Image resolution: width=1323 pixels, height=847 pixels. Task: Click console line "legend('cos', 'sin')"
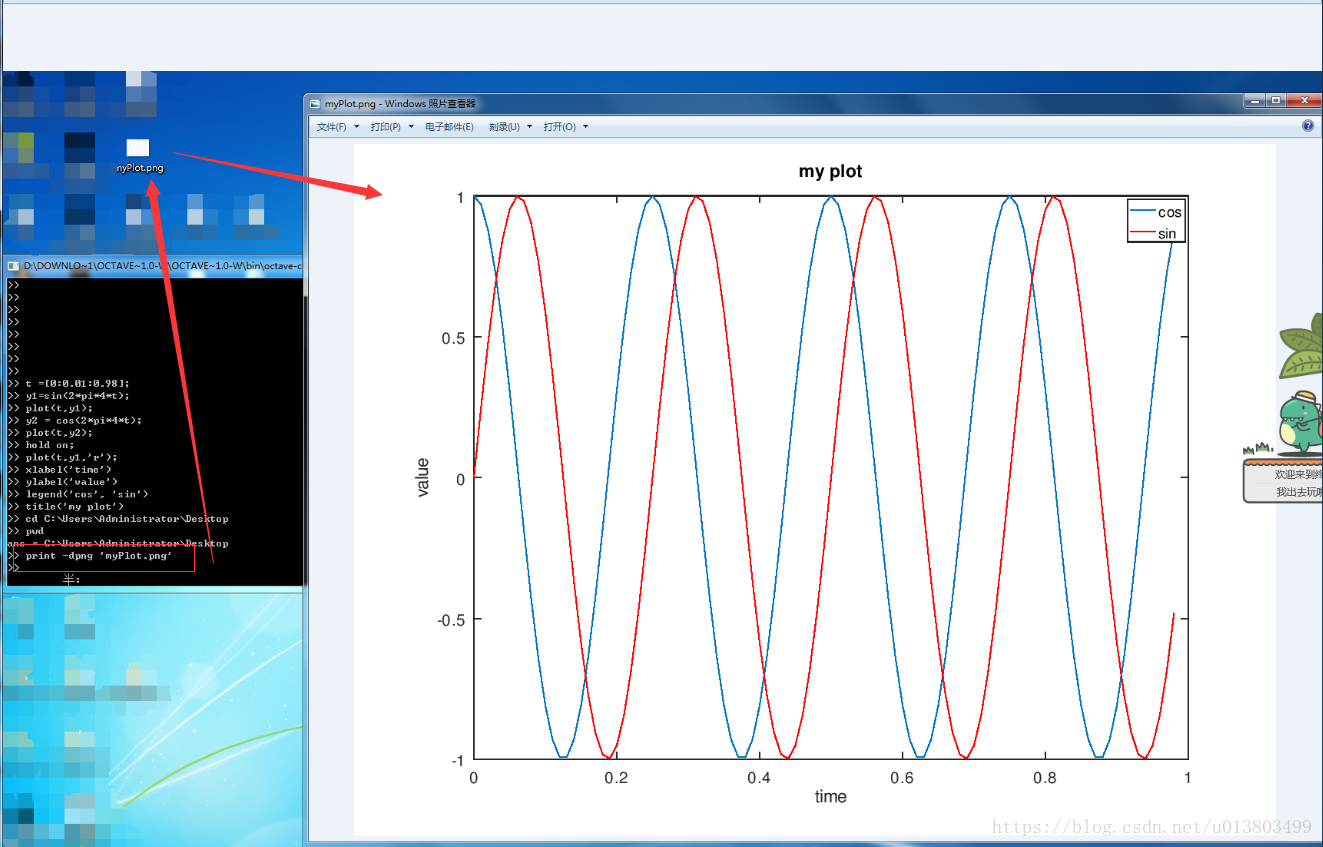click(x=86, y=494)
